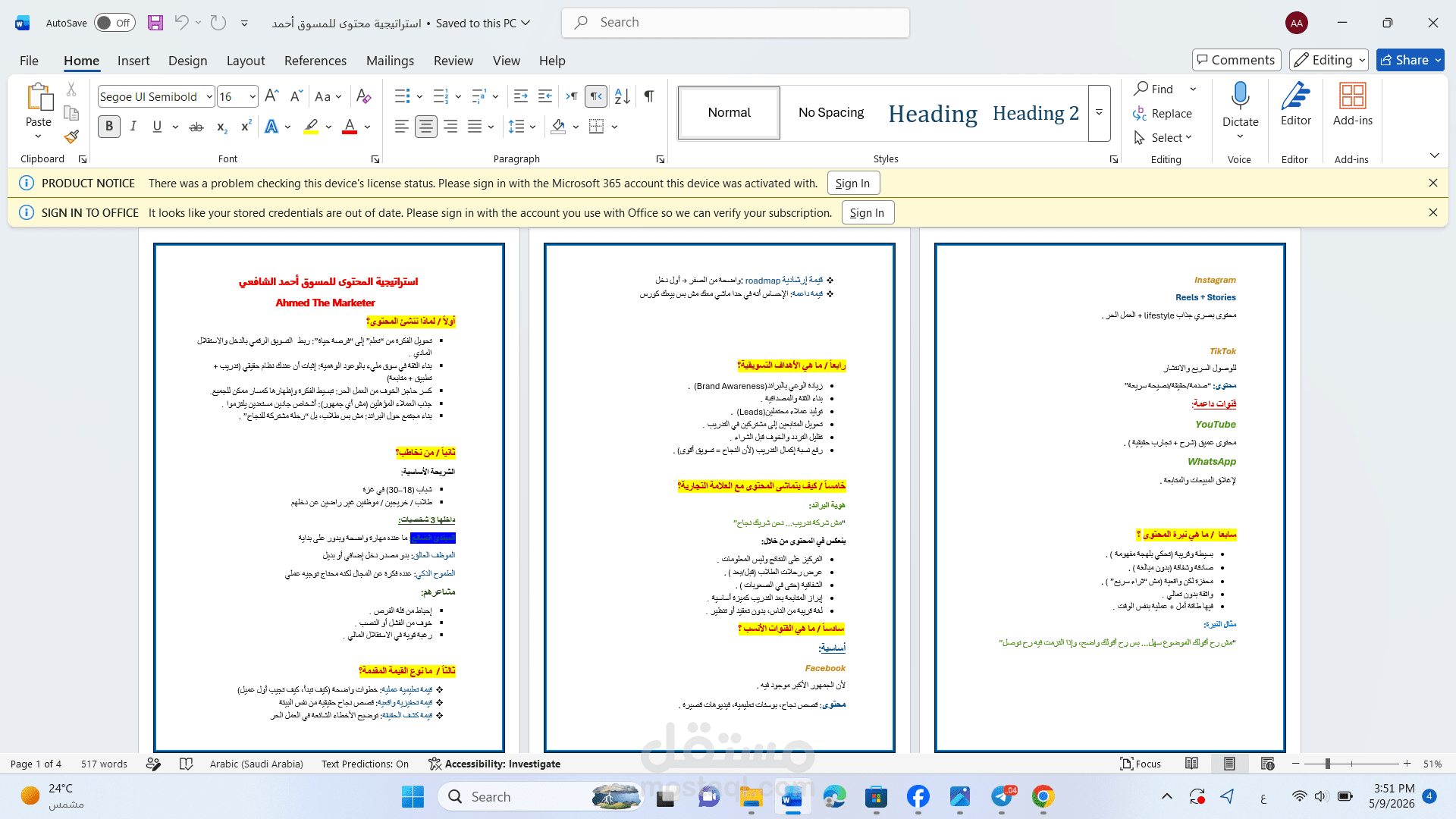1456x819 pixels.
Task: Click the Sort A-Z icon
Action: coord(623,96)
